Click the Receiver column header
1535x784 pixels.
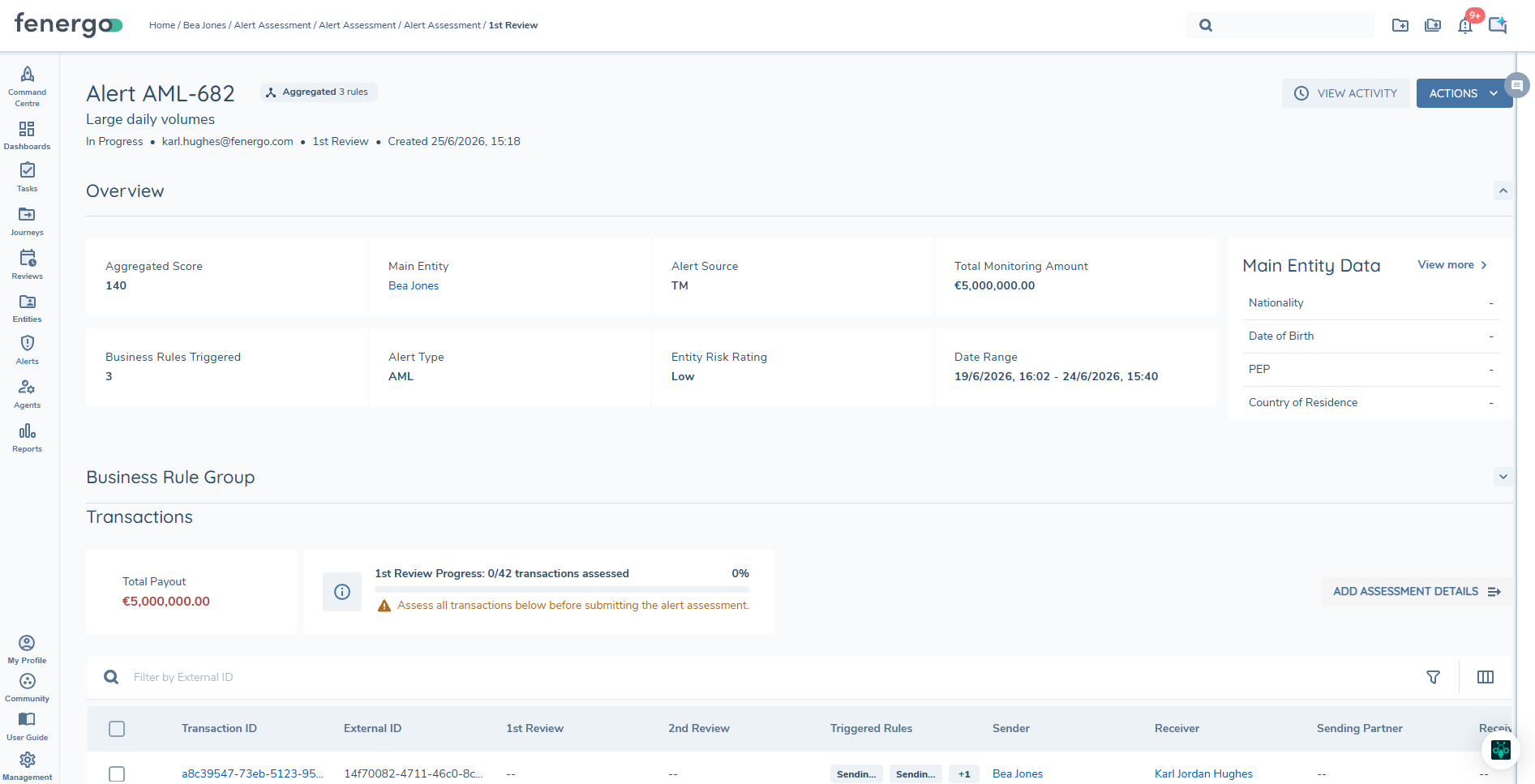tap(1177, 728)
